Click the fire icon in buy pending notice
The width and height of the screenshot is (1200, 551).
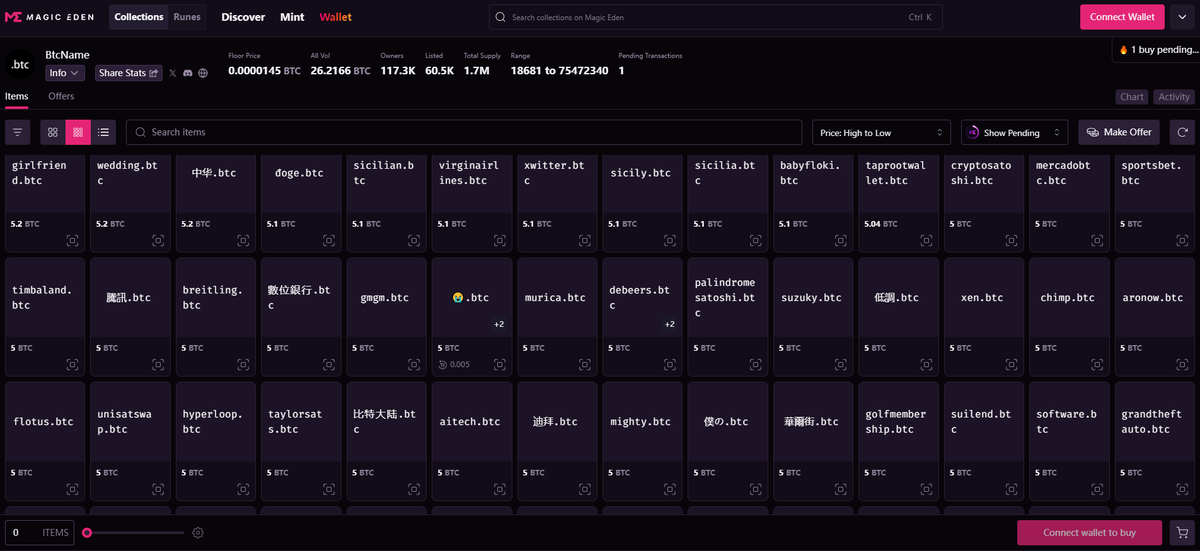[x=1124, y=50]
